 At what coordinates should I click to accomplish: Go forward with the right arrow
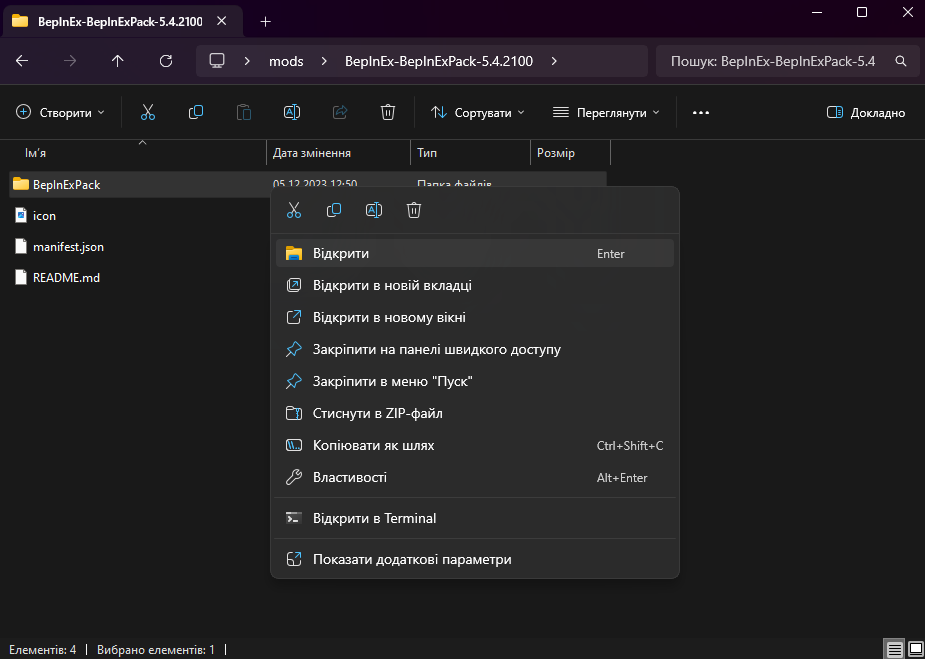70,61
